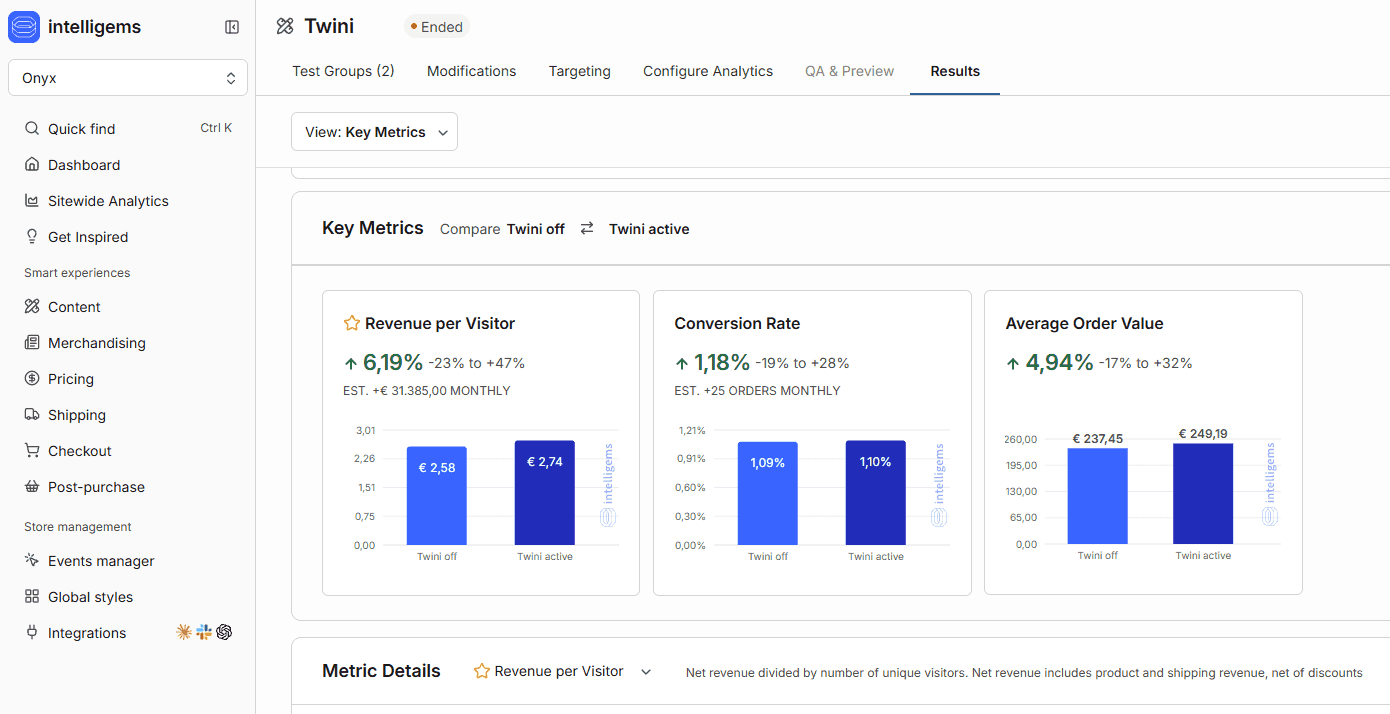1390x714 pixels.
Task: Click the intelligems logo icon
Action: click(x=24, y=27)
